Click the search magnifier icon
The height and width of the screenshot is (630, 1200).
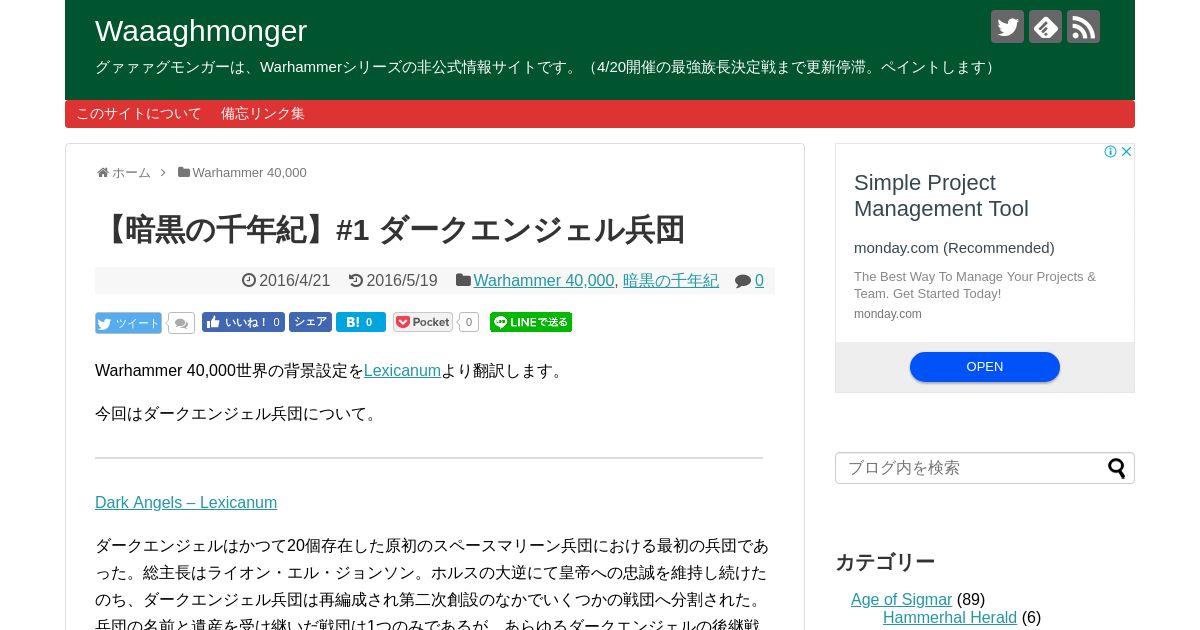[x=1117, y=468]
